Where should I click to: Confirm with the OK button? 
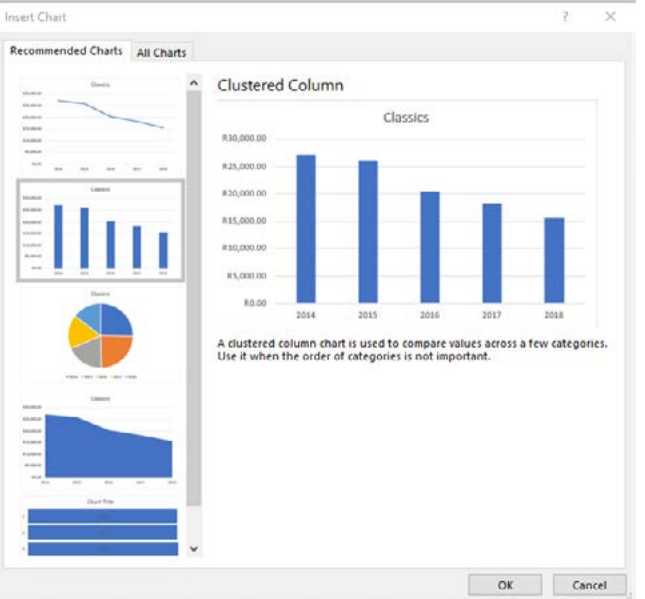505,585
